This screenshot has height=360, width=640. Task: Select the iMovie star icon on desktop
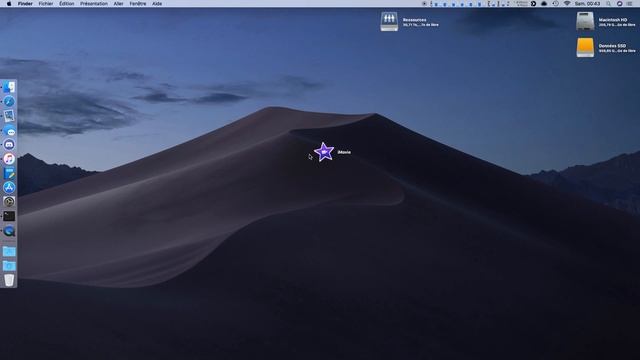(324, 152)
